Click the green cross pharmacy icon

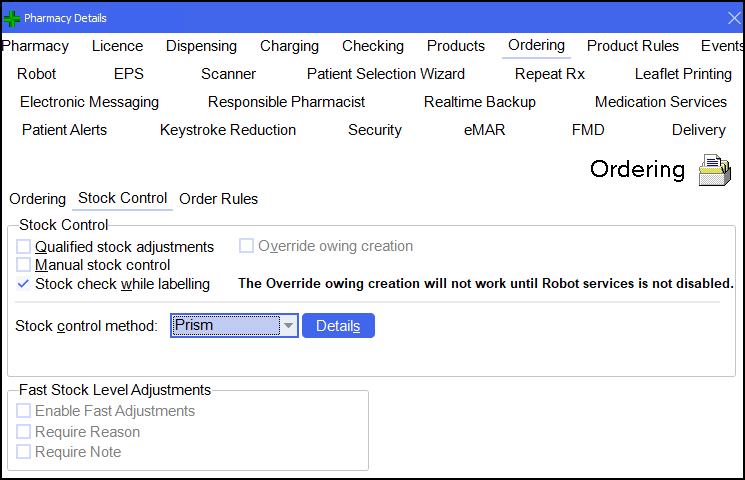coord(12,18)
